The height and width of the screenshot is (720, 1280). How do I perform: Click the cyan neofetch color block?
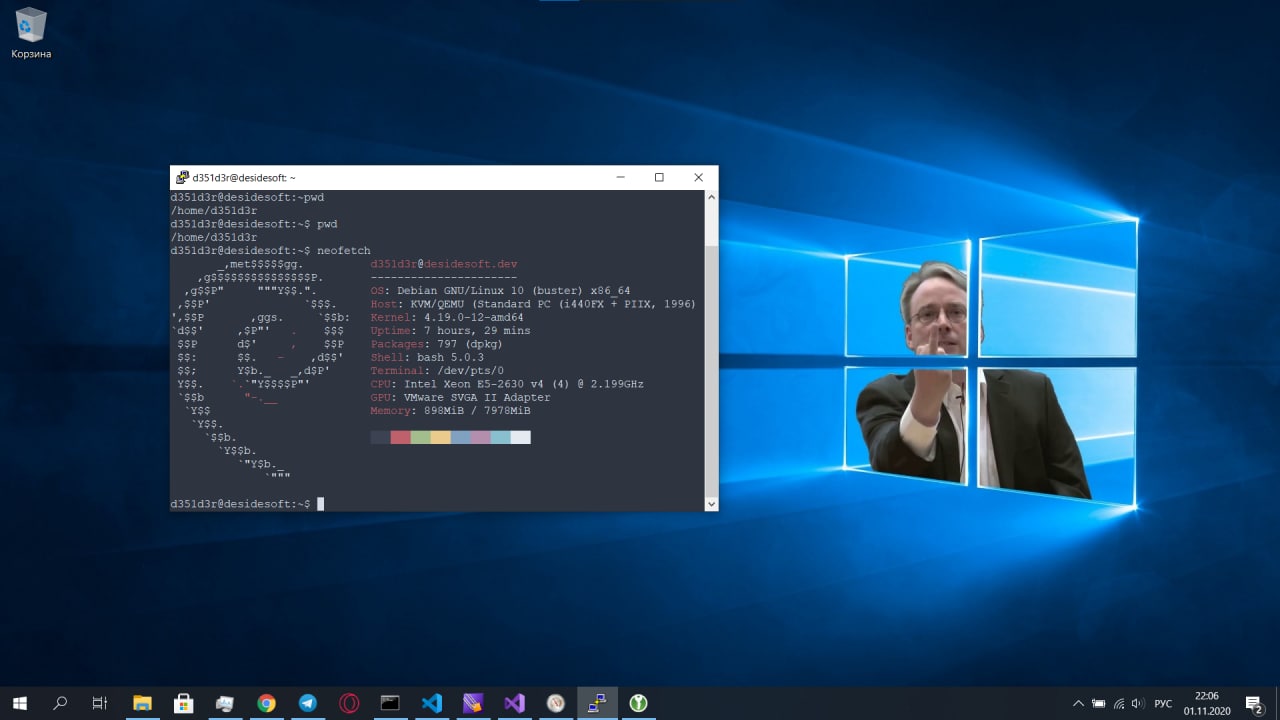tap(500, 437)
